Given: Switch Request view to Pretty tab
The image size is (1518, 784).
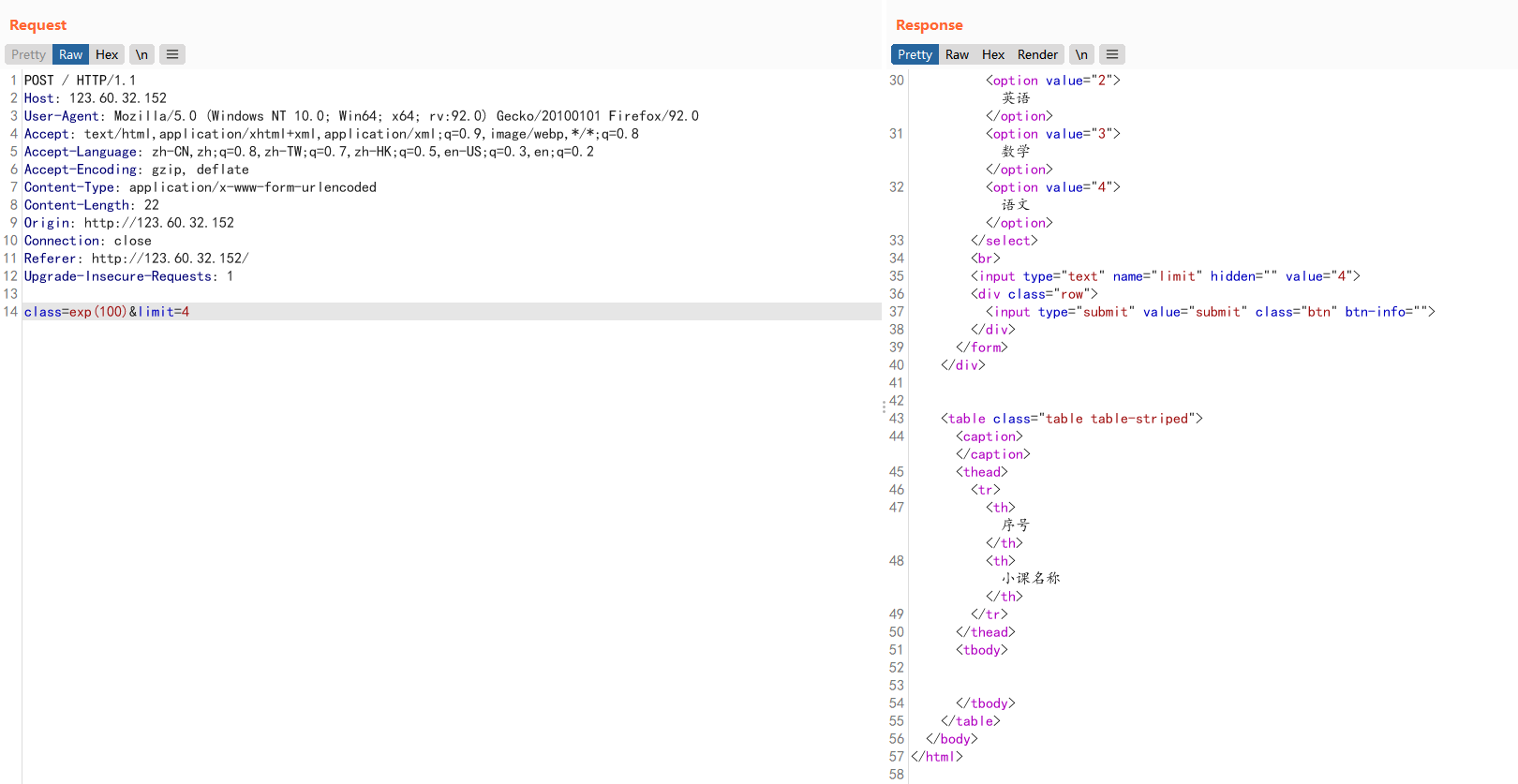Looking at the screenshot, I should pyautogui.click(x=28, y=54).
